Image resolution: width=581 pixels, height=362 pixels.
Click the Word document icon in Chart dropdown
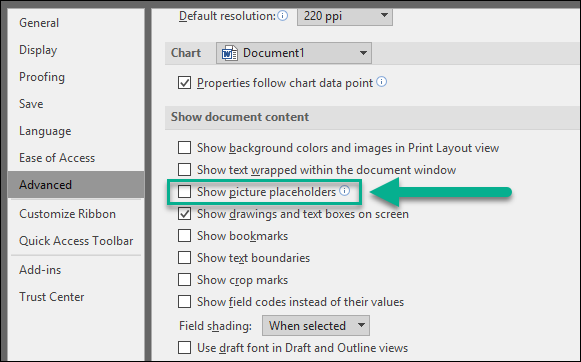coord(229,53)
